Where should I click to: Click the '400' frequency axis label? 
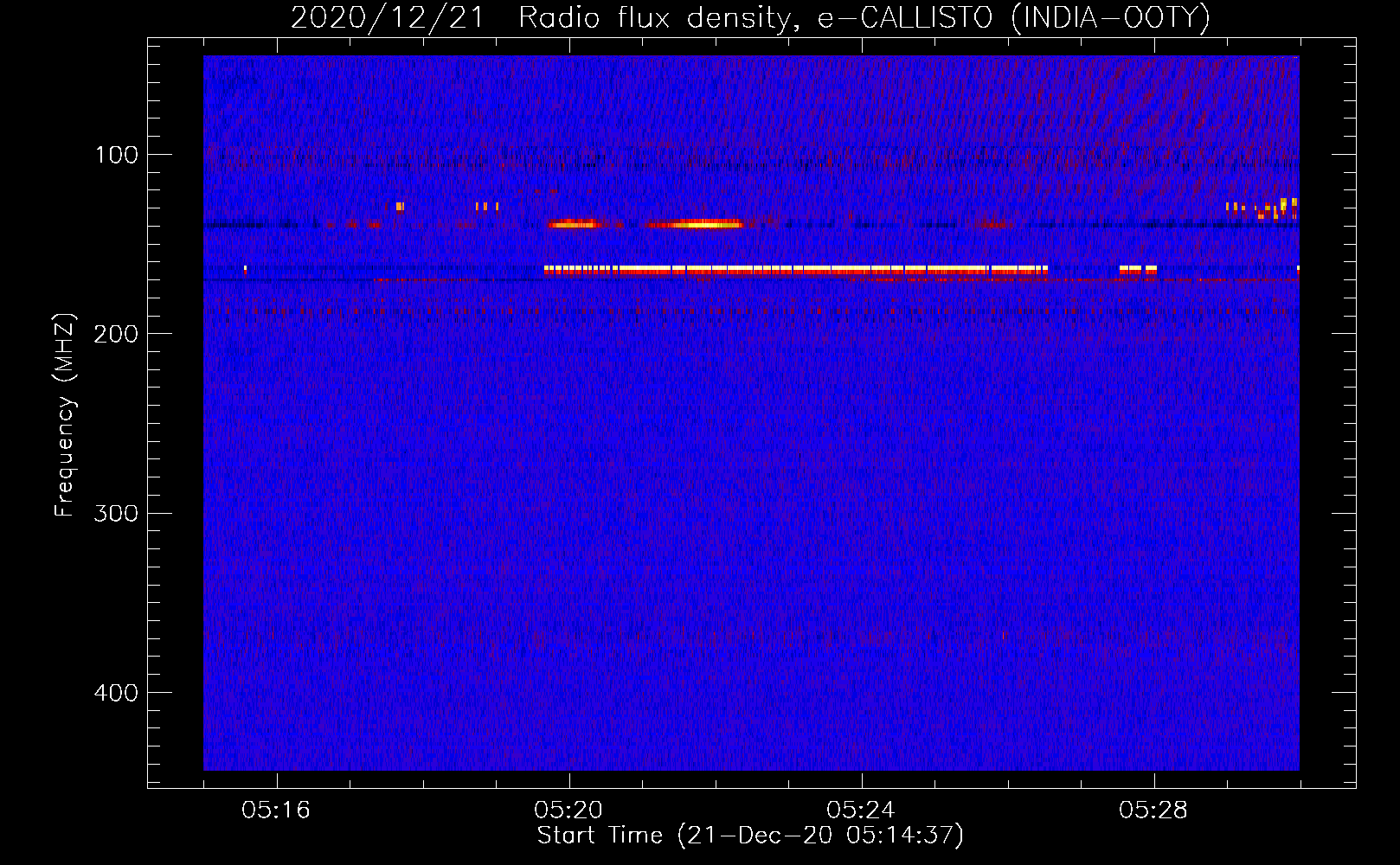pyautogui.click(x=117, y=694)
